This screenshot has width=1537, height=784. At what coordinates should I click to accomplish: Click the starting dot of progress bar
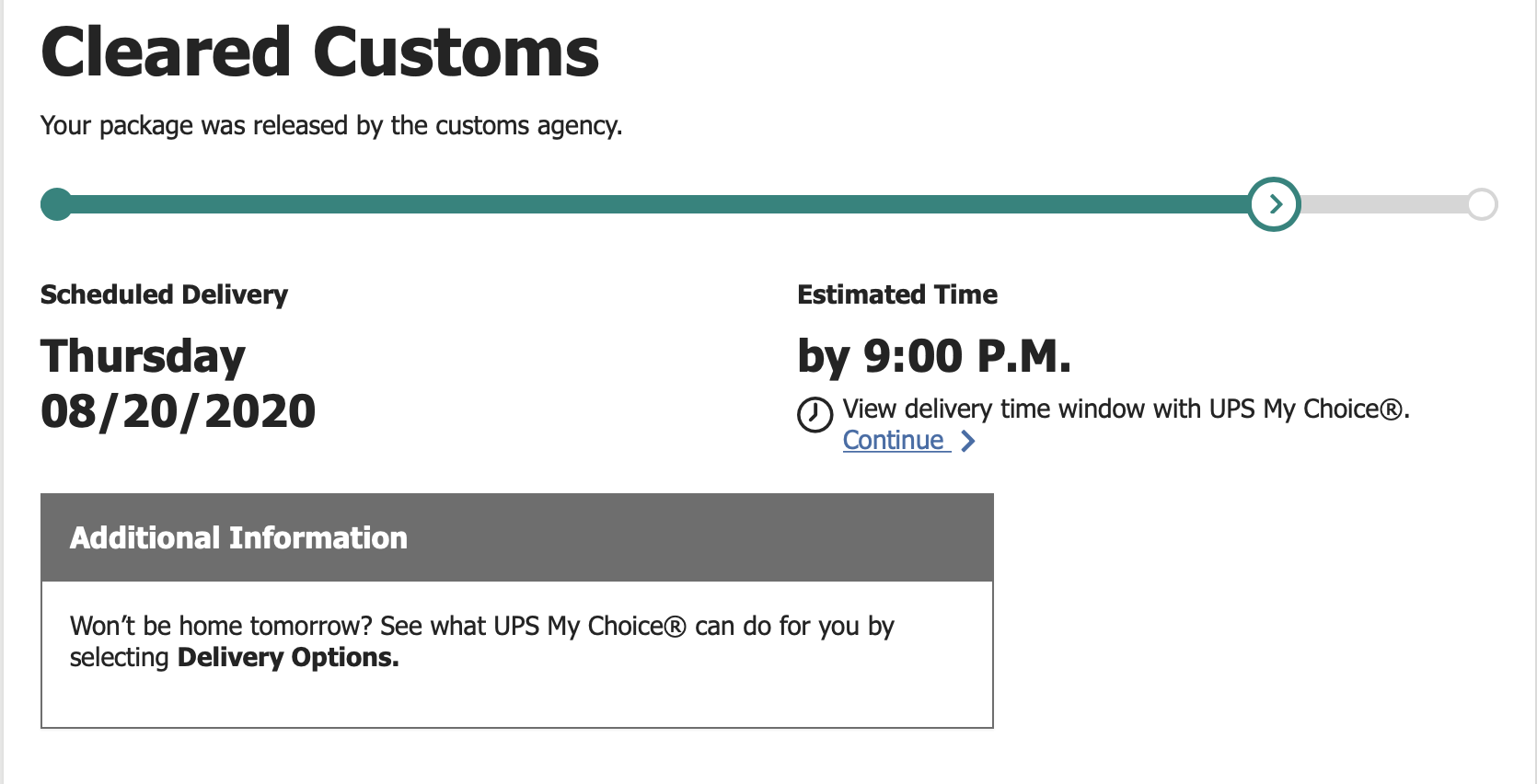pyautogui.click(x=57, y=204)
